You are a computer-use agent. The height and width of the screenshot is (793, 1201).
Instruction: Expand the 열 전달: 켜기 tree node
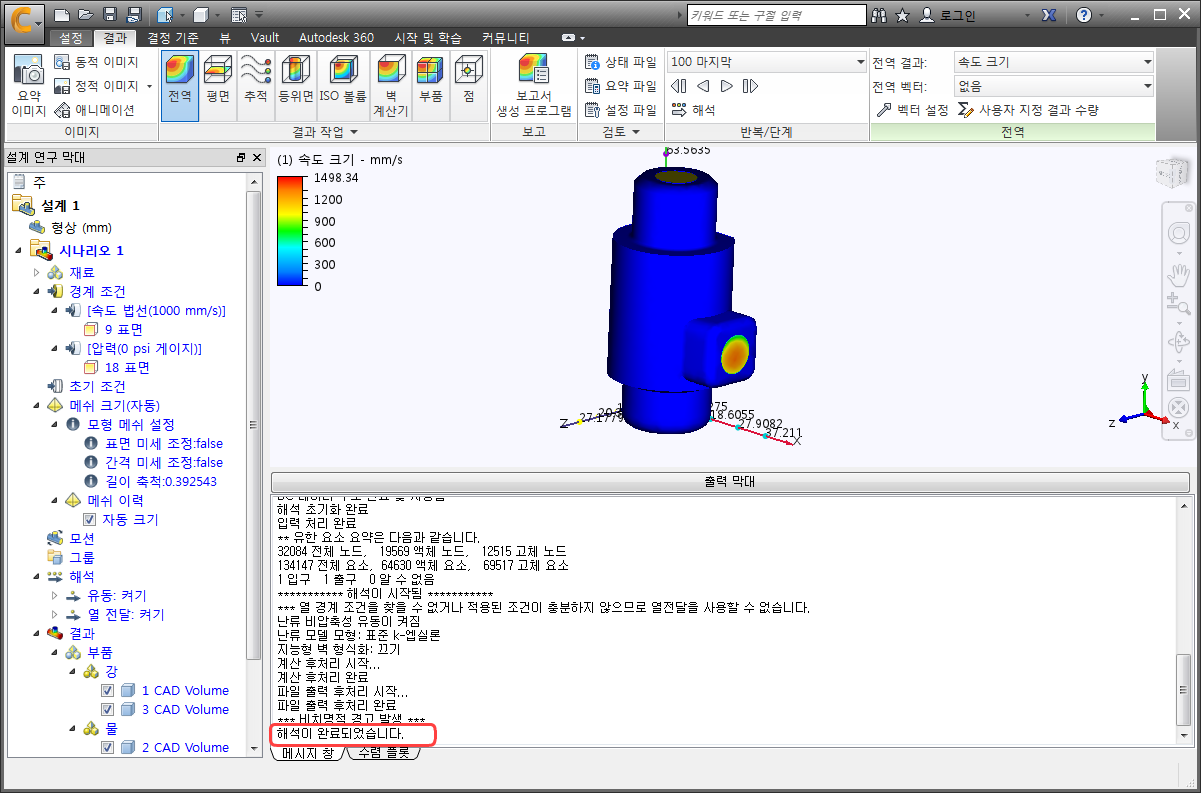coord(55,615)
